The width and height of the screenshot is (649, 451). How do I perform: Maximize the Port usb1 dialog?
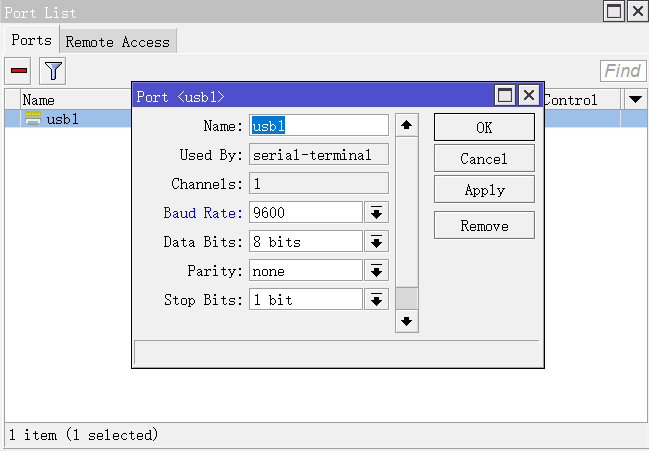[505, 96]
